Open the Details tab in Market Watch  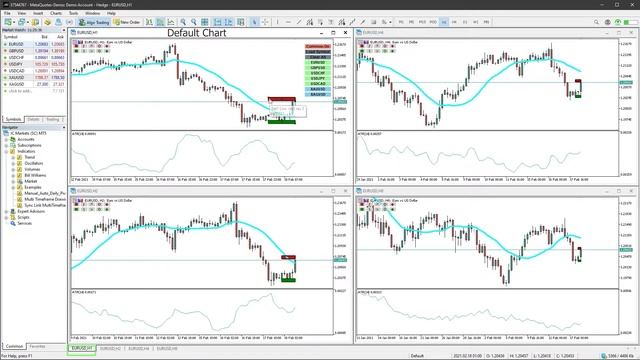(x=33, y=119)
